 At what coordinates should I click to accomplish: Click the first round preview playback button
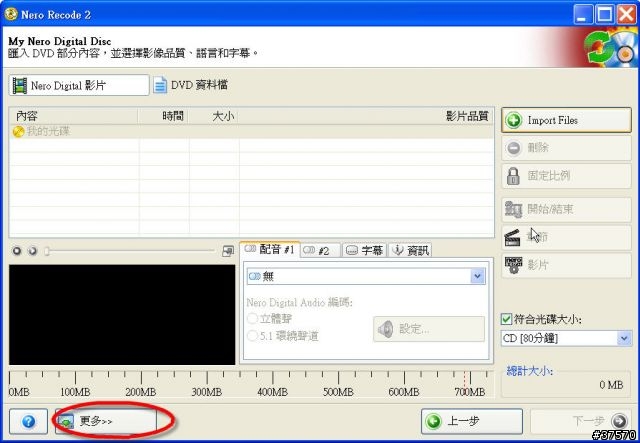(x=17, y=251)
